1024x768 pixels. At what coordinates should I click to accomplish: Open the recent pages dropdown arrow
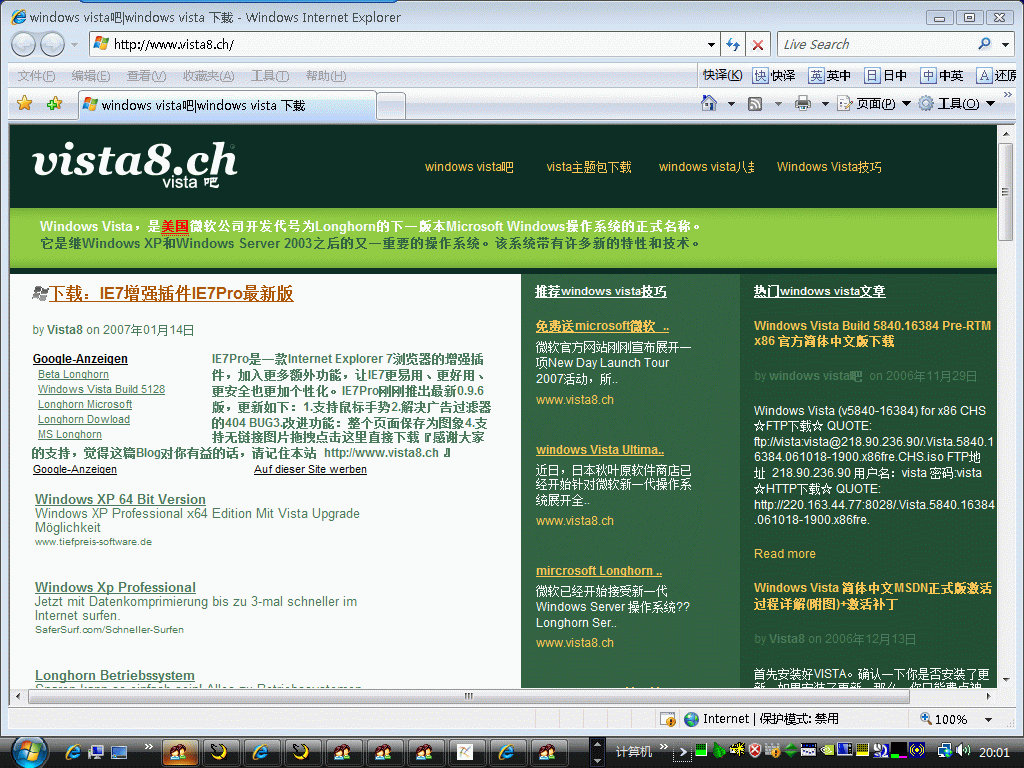coord(74,44)
